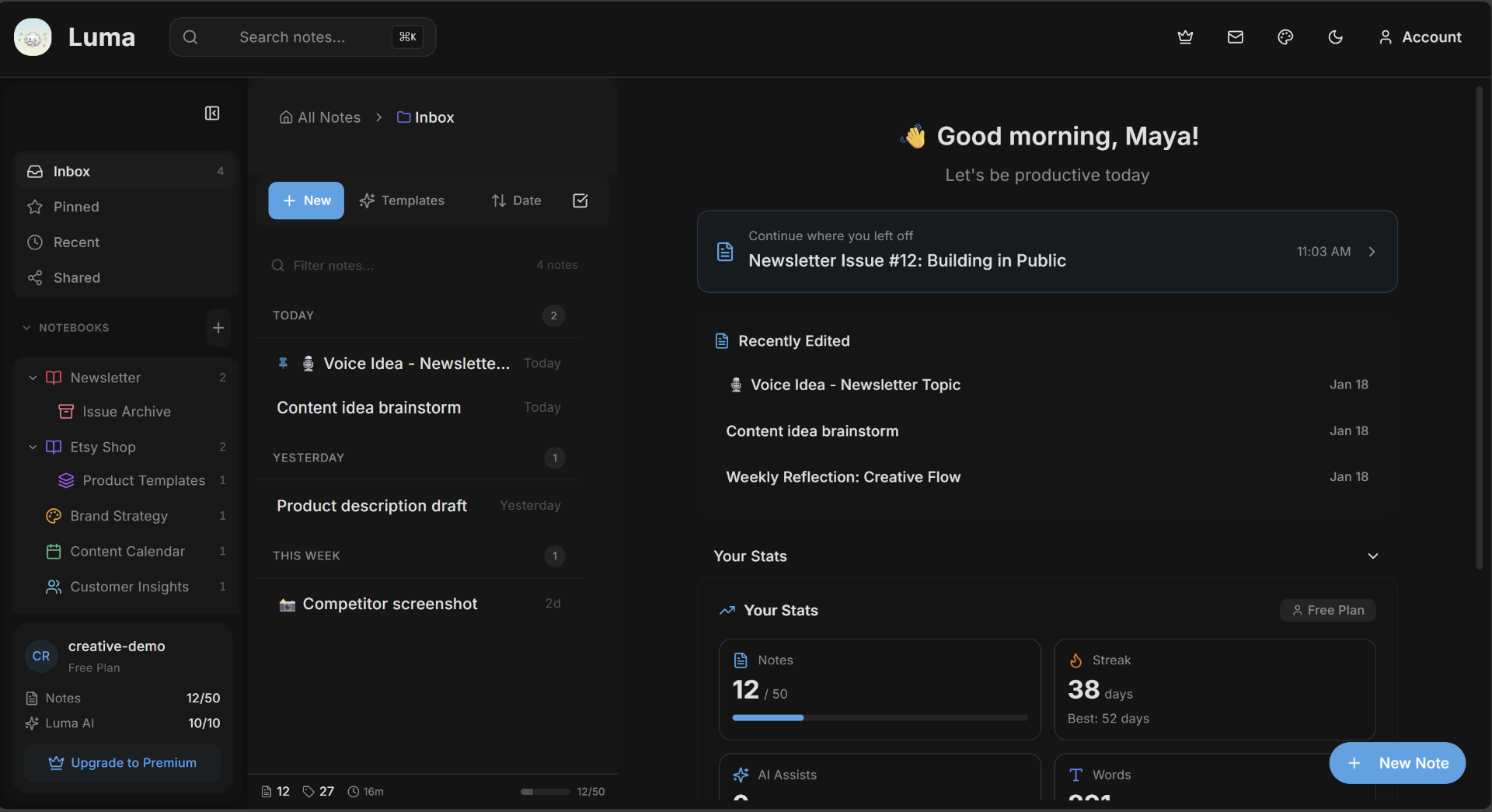Viewport: 1492px width, 812px height.
Task: Open Voice Idea - Newsletter Topic recent item
Action: point(1048,385)
